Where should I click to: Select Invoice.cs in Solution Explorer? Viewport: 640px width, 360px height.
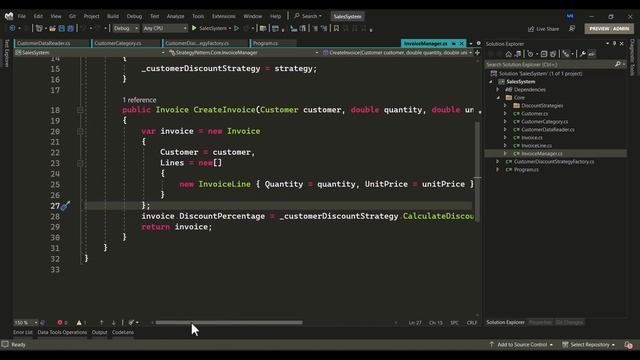tap(532, 138)
